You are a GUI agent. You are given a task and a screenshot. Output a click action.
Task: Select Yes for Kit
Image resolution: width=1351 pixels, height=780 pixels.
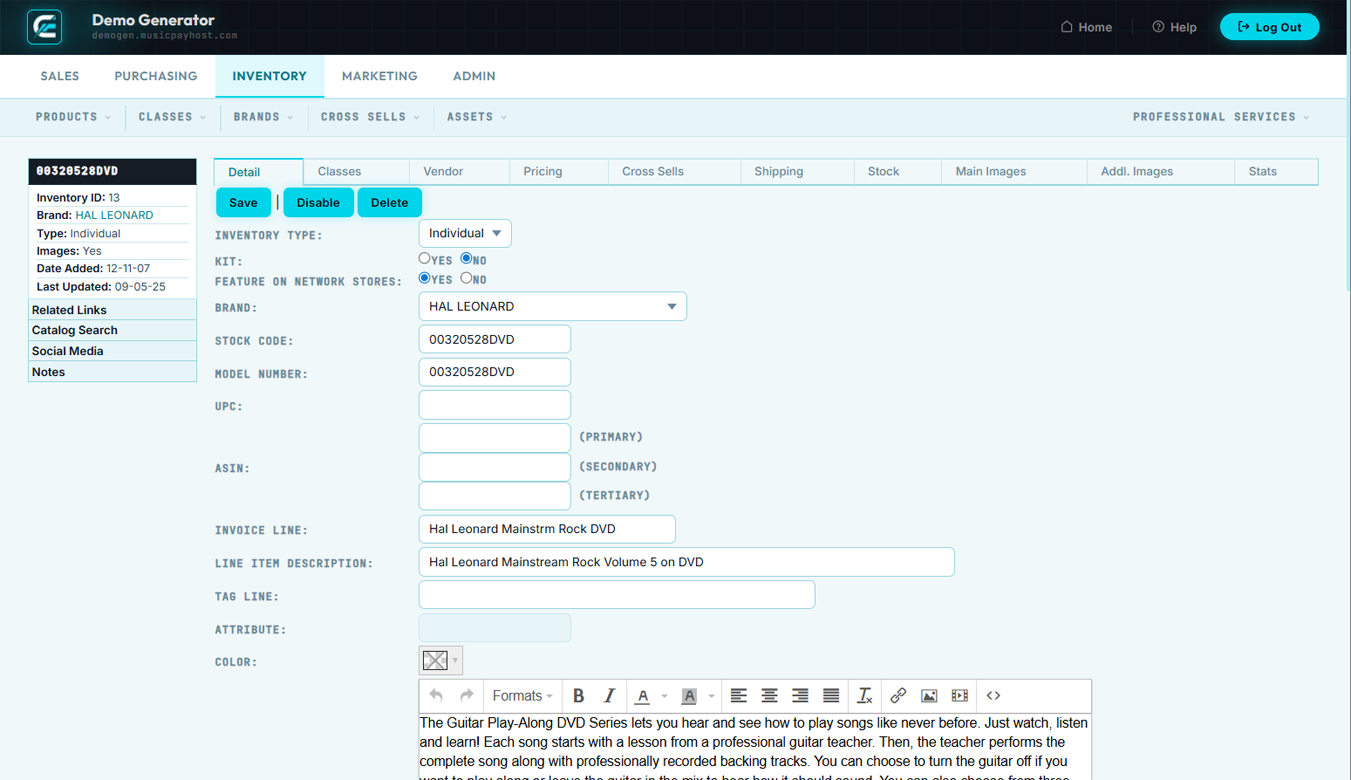[425, 258]
